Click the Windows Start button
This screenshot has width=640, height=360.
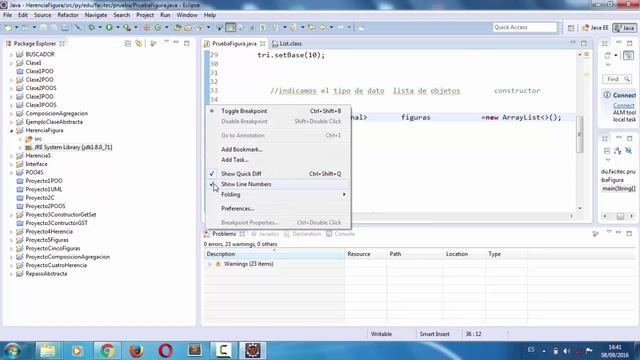pos(12,351)
